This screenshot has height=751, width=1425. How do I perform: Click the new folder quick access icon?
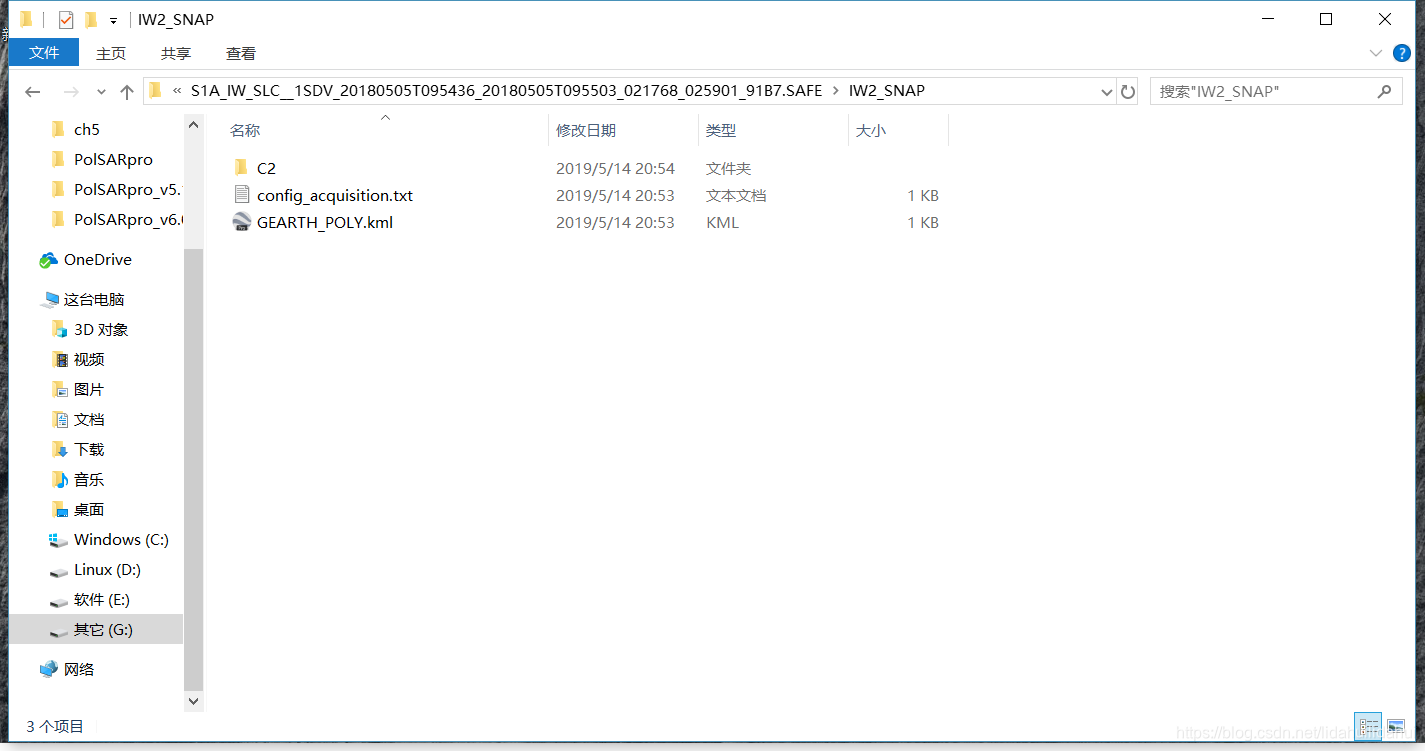pos(91,20)
